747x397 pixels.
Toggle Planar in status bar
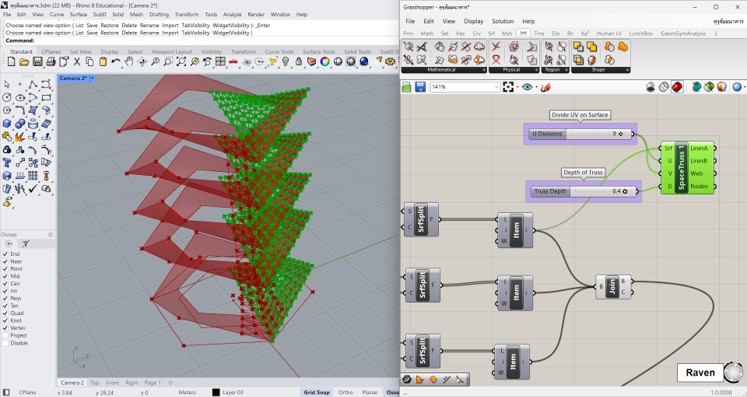[x=370, y=392]
